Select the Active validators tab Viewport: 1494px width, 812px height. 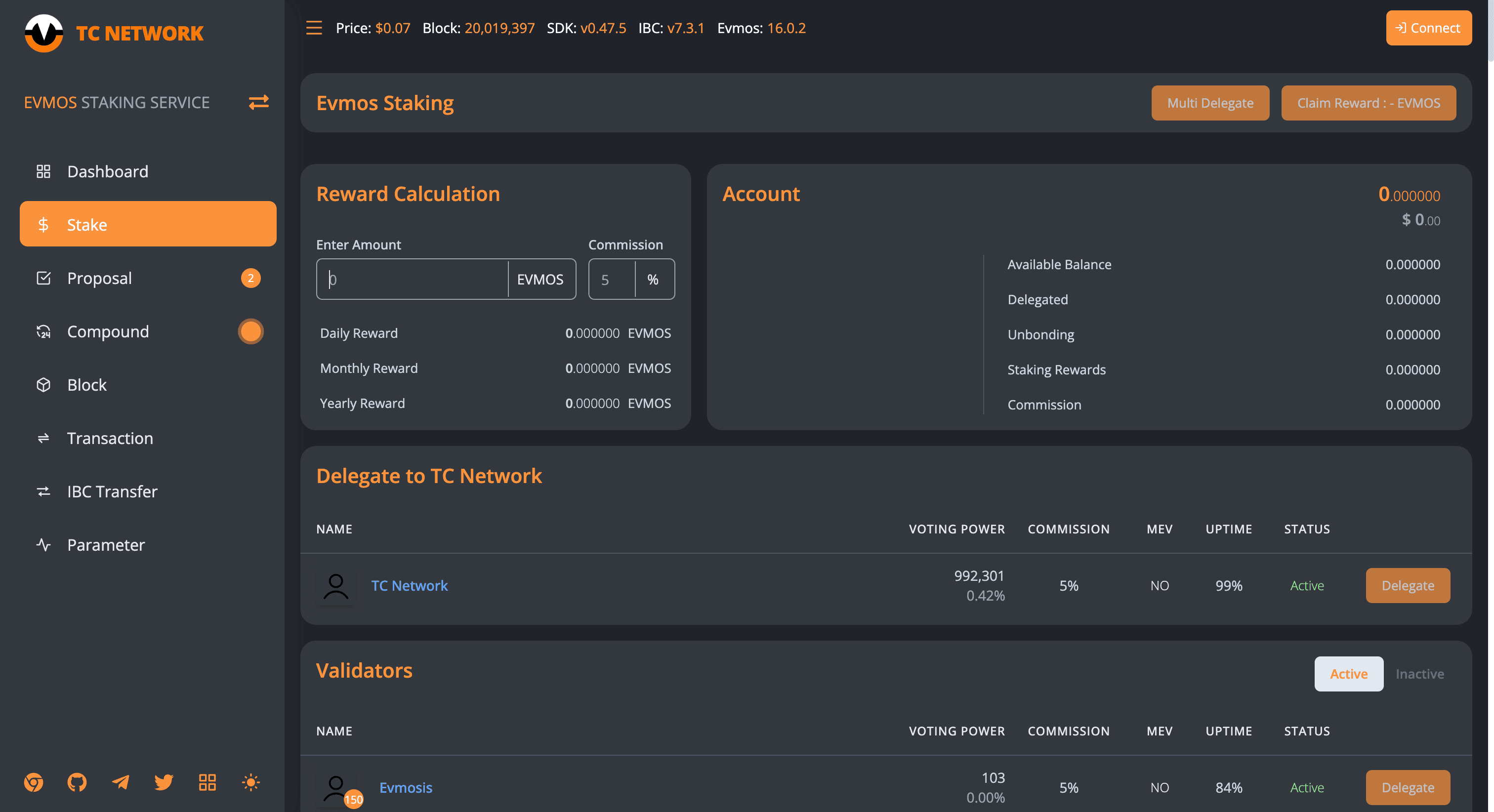point(1348,673)
